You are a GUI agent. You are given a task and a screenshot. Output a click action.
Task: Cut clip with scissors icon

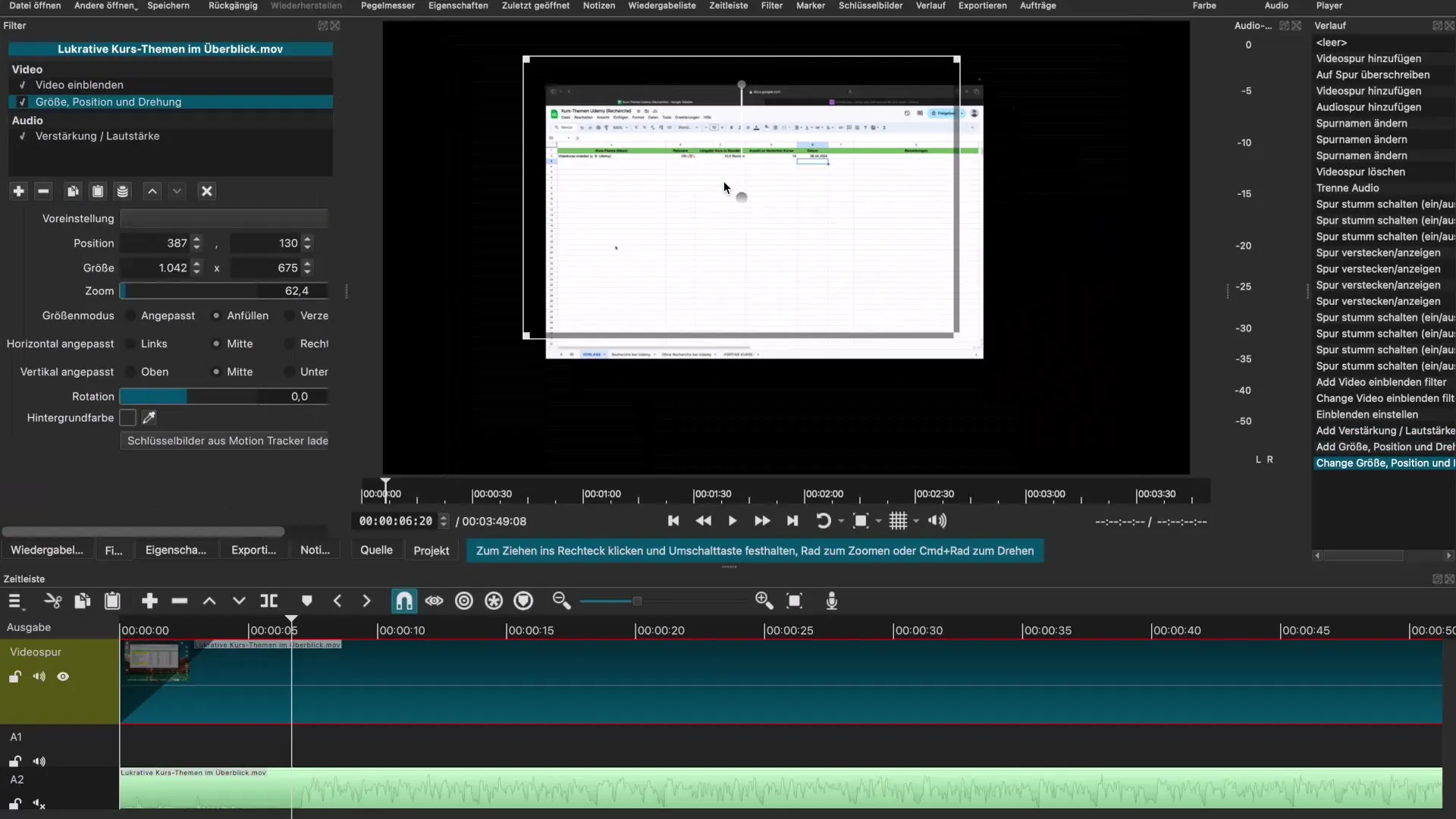52,601
